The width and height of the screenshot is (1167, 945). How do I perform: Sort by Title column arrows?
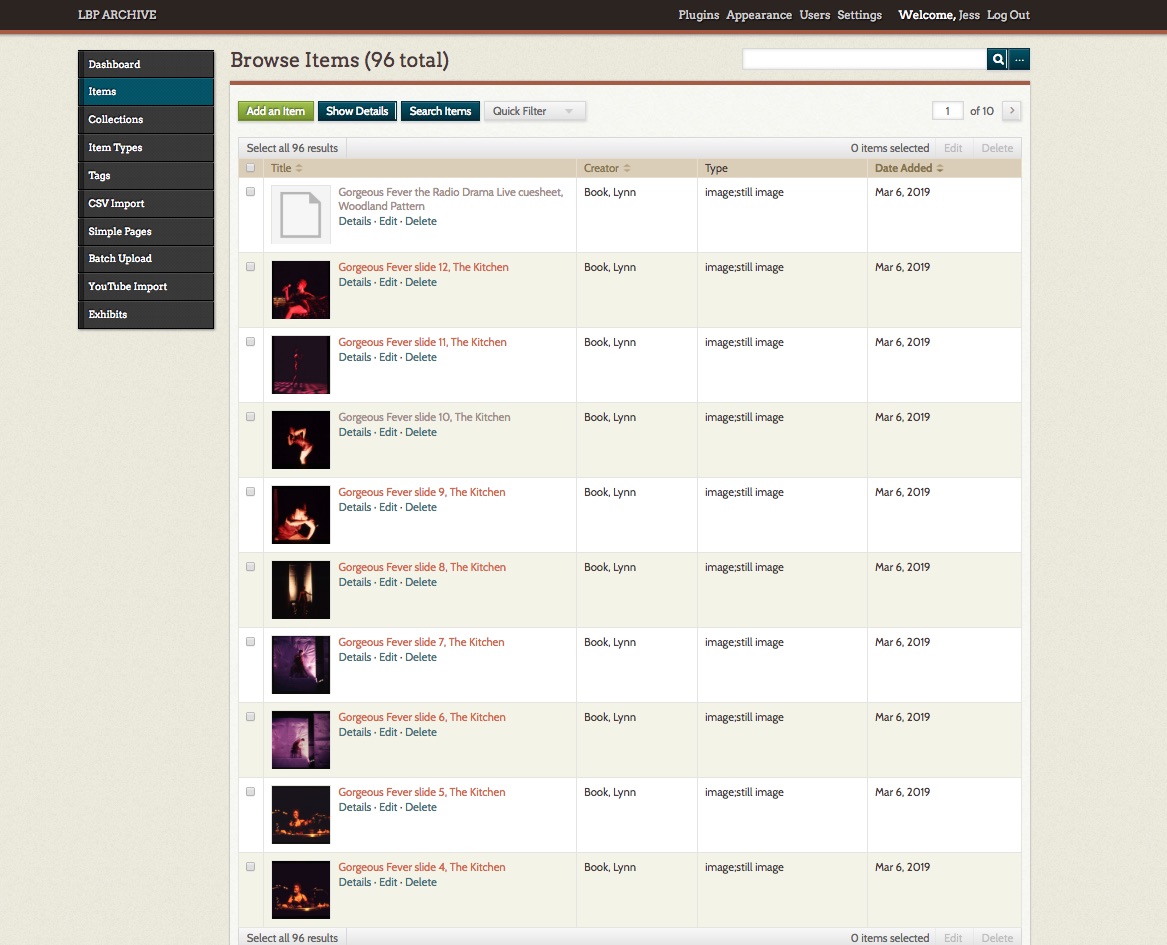(299, 168)
